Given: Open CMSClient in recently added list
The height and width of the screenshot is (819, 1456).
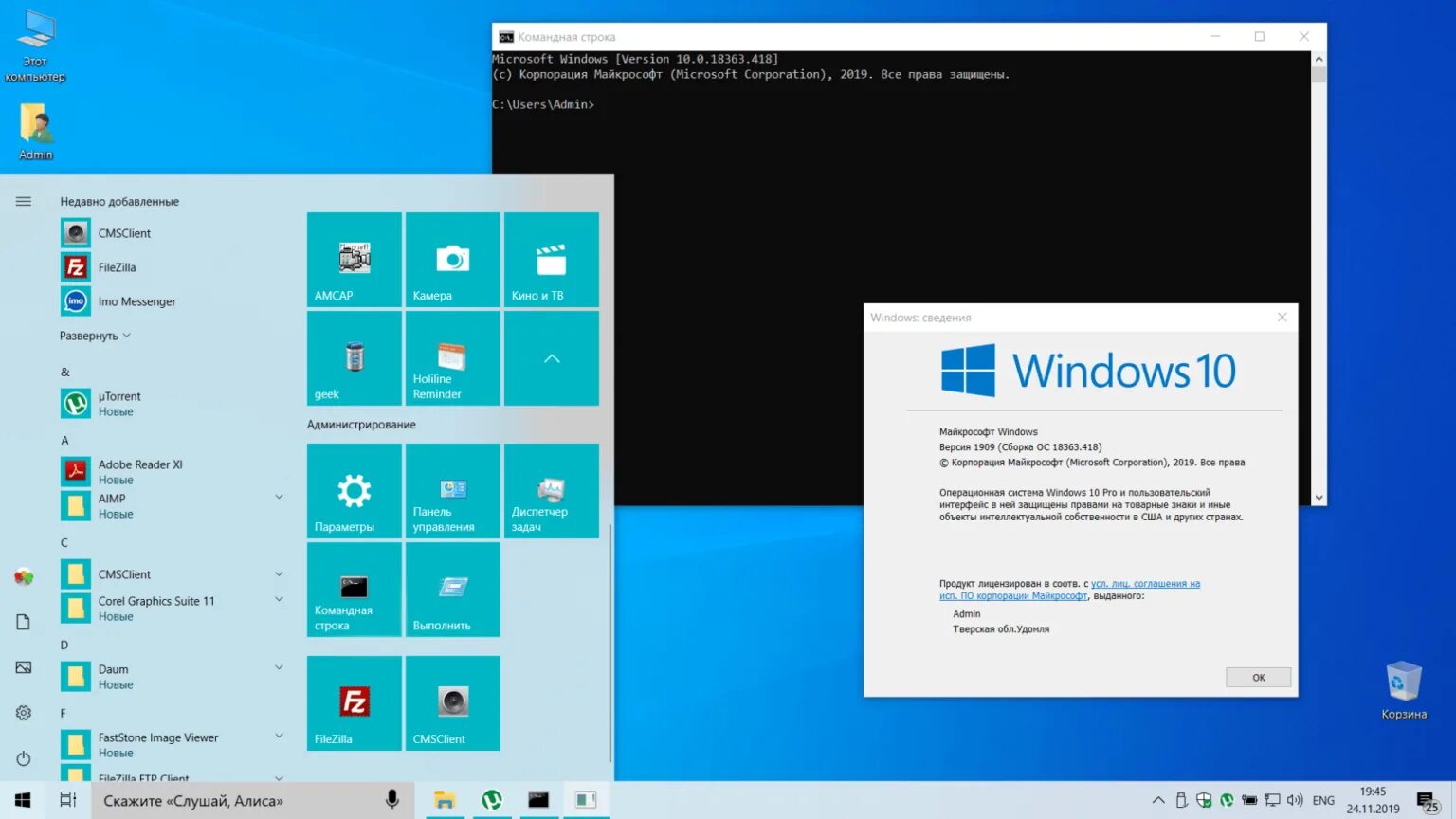Looking at the screenshot, I should (173, 233).
